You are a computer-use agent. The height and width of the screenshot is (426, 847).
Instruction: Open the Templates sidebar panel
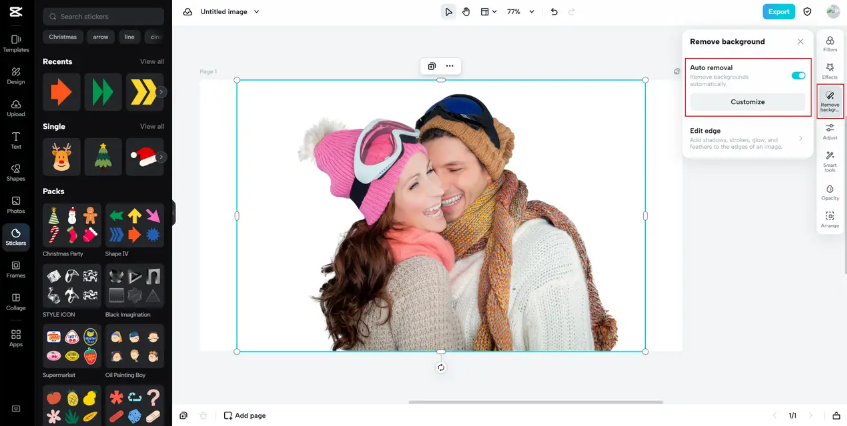16,43
